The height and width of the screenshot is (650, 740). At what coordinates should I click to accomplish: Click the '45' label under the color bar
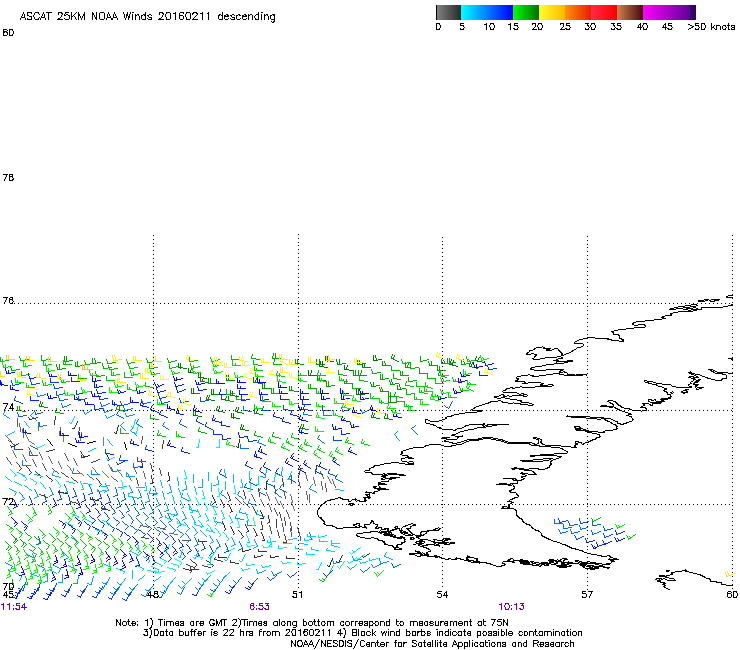[667, 27]
